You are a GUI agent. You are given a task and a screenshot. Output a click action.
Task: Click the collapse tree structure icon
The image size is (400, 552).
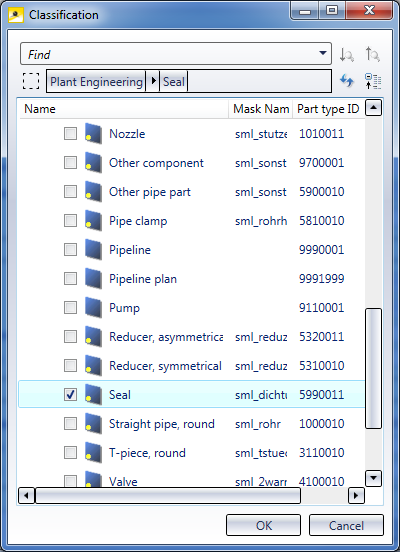coord(373,81)
